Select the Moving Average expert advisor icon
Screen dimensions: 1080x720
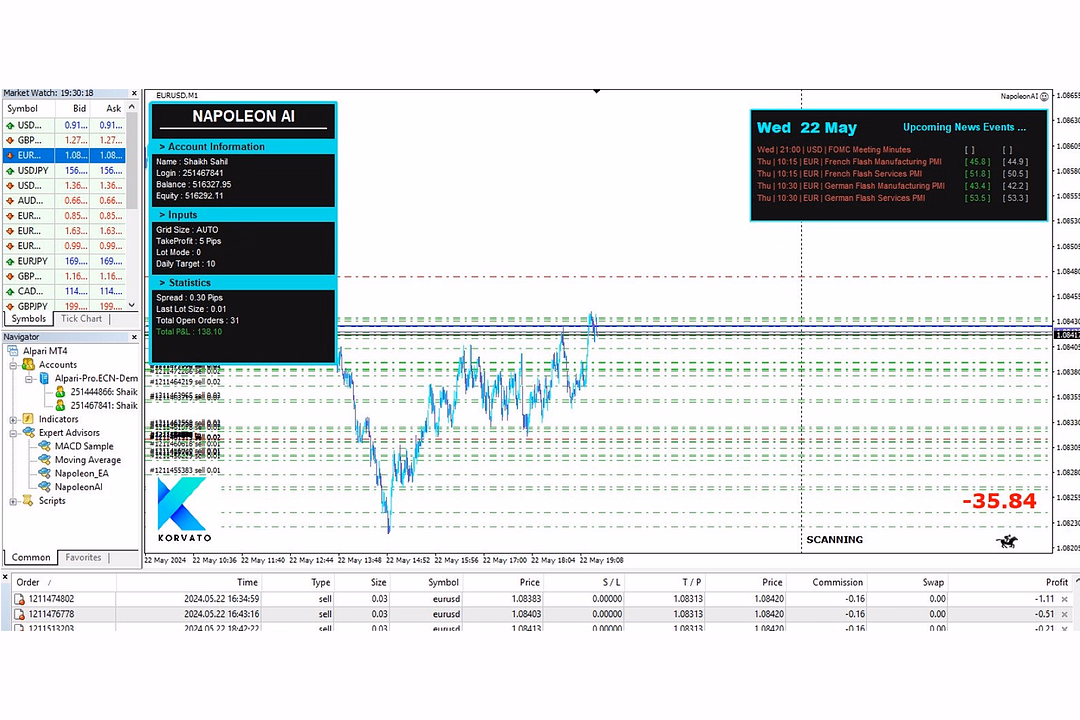pyautogui.click(x=44, y=460)
